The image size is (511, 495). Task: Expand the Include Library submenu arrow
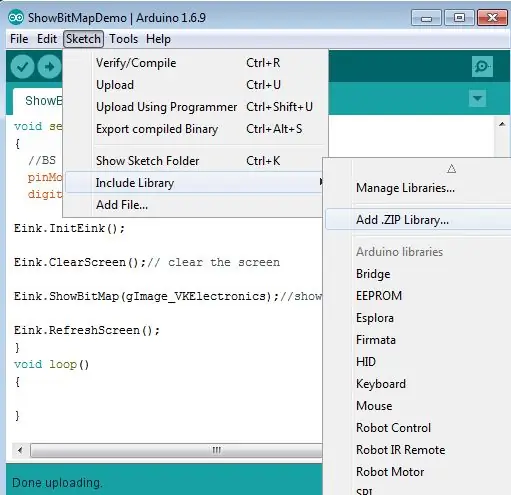click(321, 182)
